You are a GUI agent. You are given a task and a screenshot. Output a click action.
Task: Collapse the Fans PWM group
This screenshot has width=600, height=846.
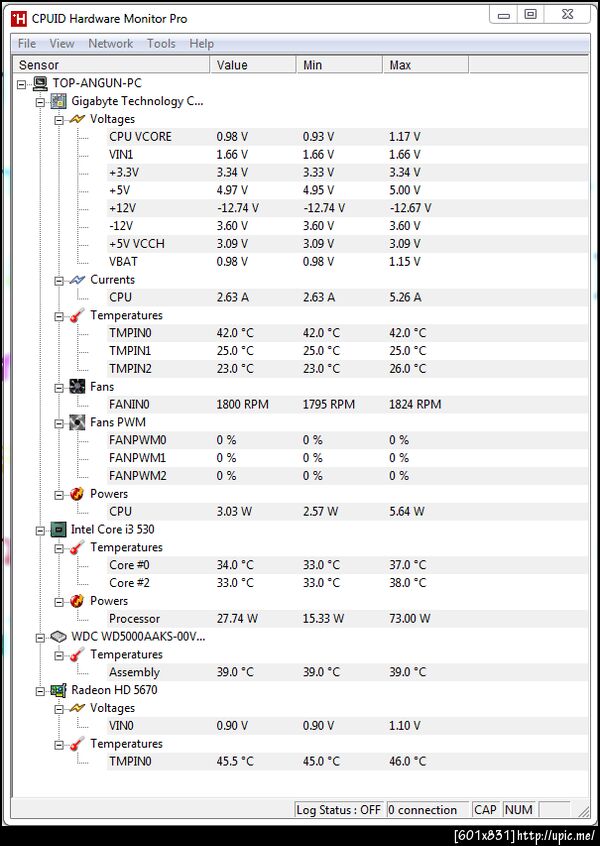click(x=59, y=424)
